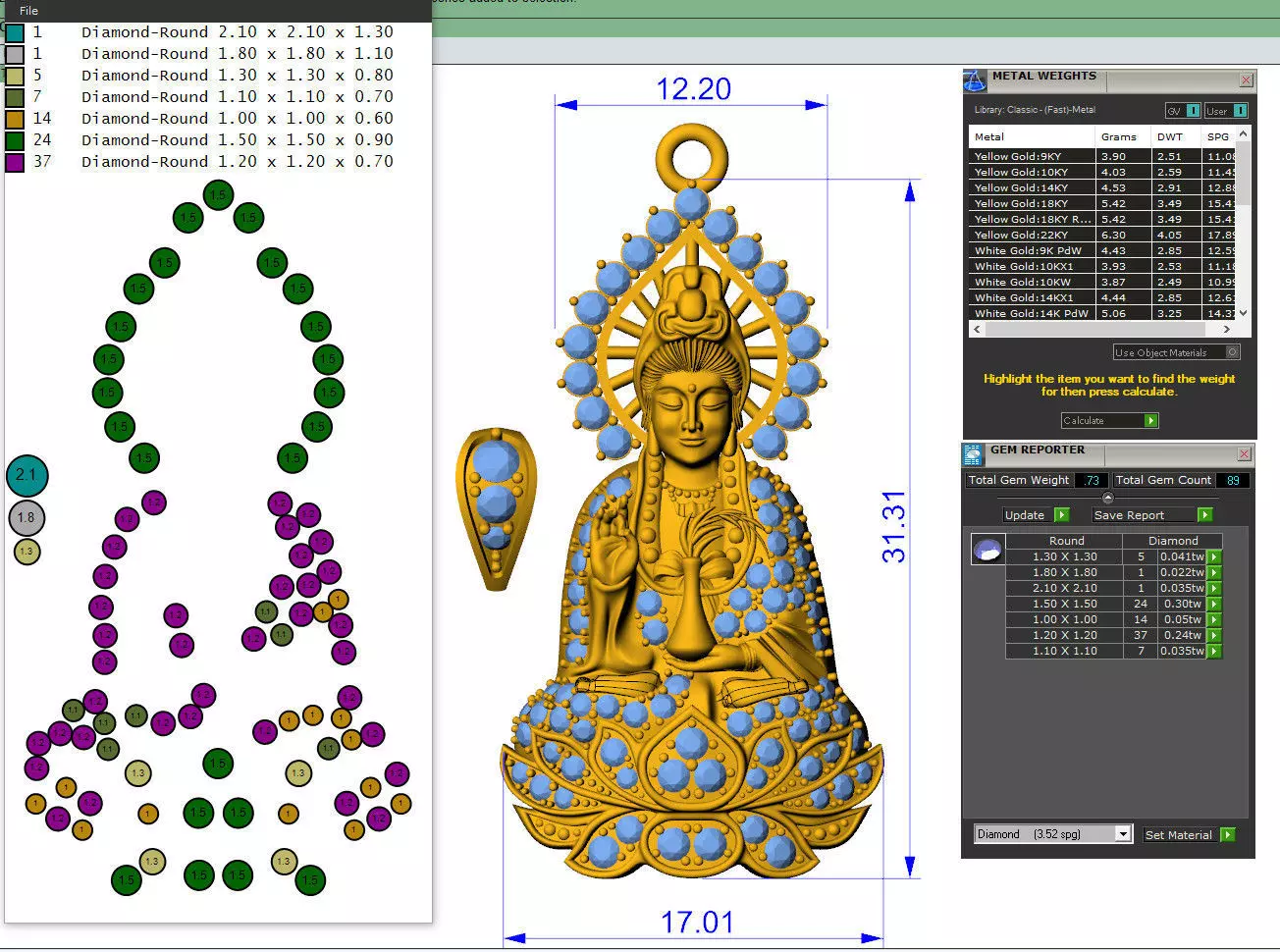1280x952 pixels.
Task: Click the olive swatch for 1.10 diamond
Action: tap(14, 97)
